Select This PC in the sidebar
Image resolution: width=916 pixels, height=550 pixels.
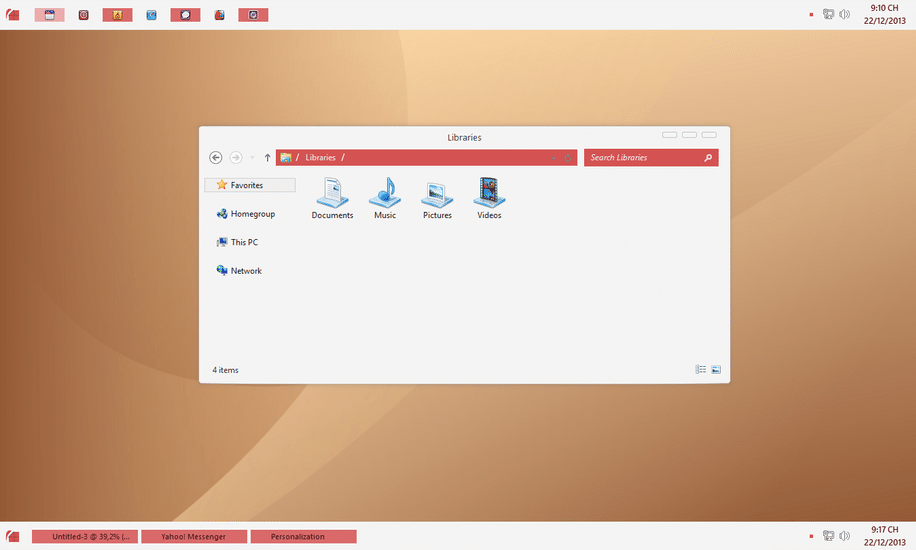point(244,242)
